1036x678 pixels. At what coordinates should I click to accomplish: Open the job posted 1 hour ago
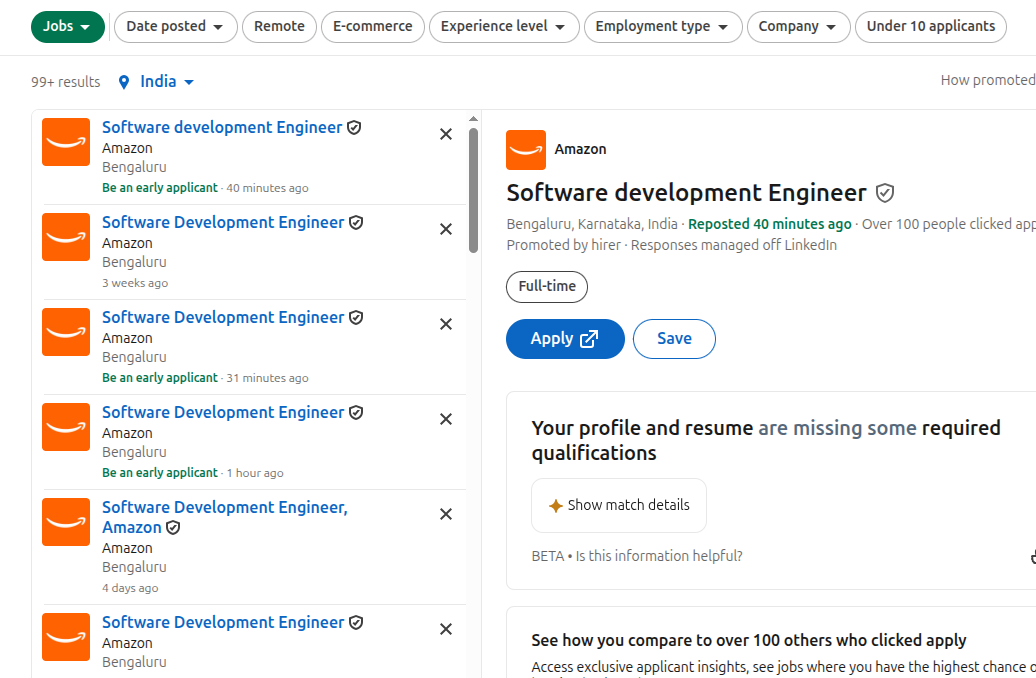pyautogui.click(x=223, y=413)
